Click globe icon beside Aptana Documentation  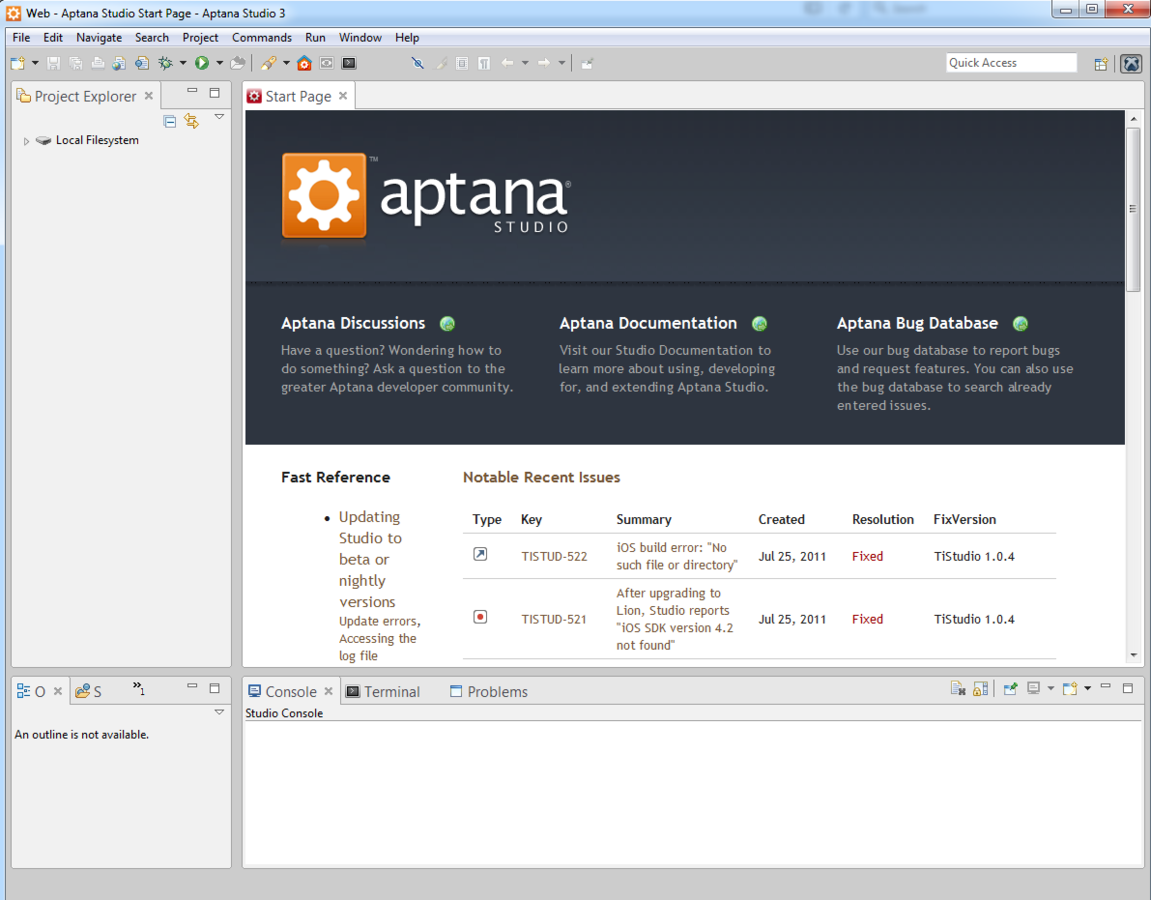(760, 324)
